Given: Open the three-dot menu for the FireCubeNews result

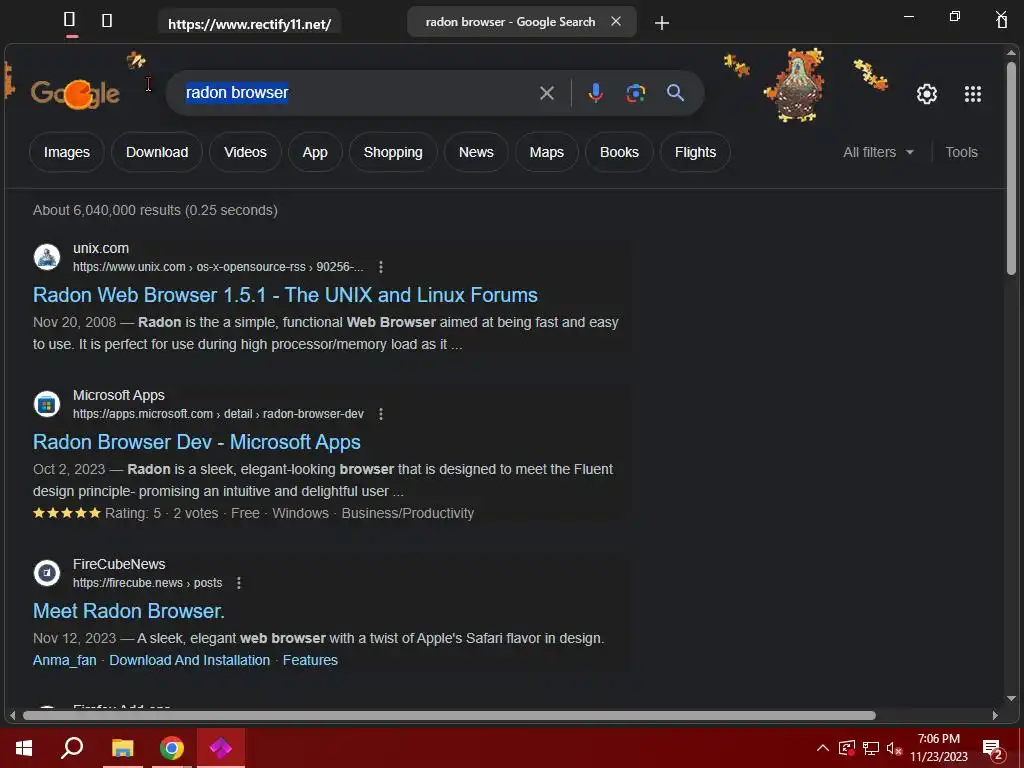Looking at the screenshot, I should 239,583.
